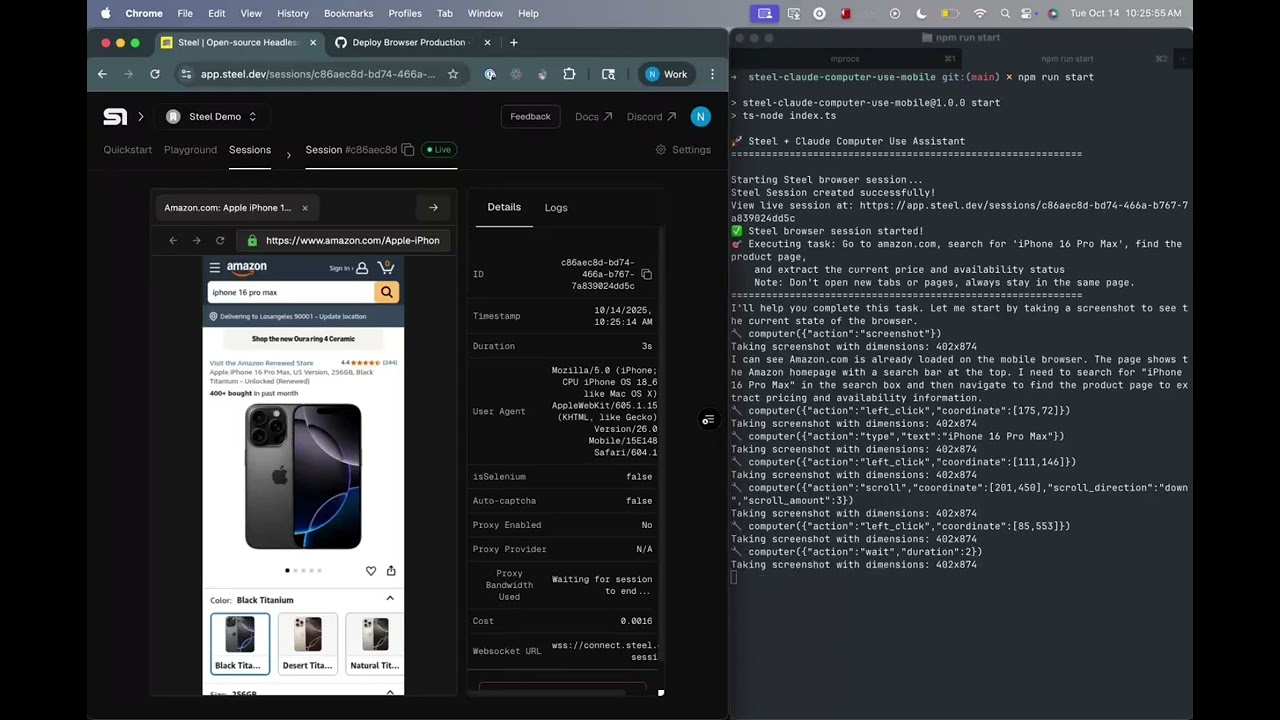
Task: Select the Desert Titanium color option
Action: click(307, 644)
